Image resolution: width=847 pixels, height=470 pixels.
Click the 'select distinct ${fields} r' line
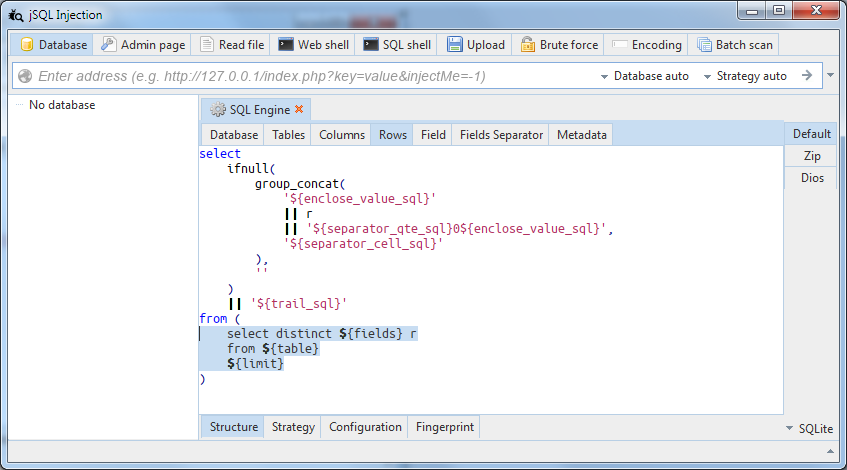322,334
